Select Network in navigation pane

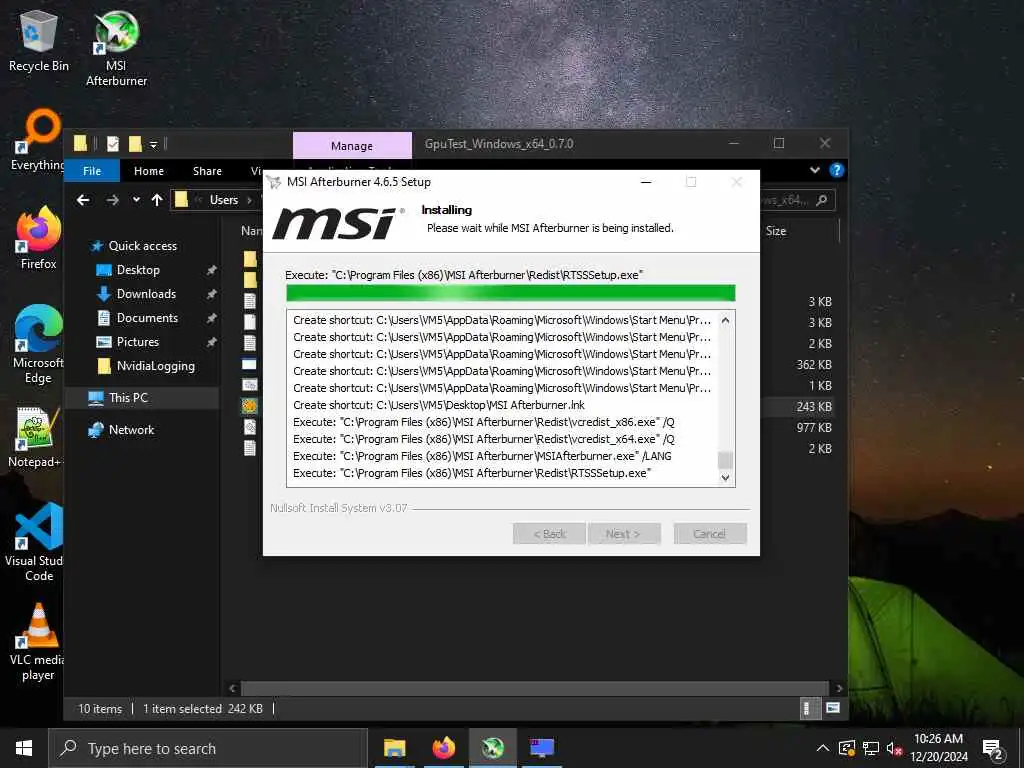[131, 430]
